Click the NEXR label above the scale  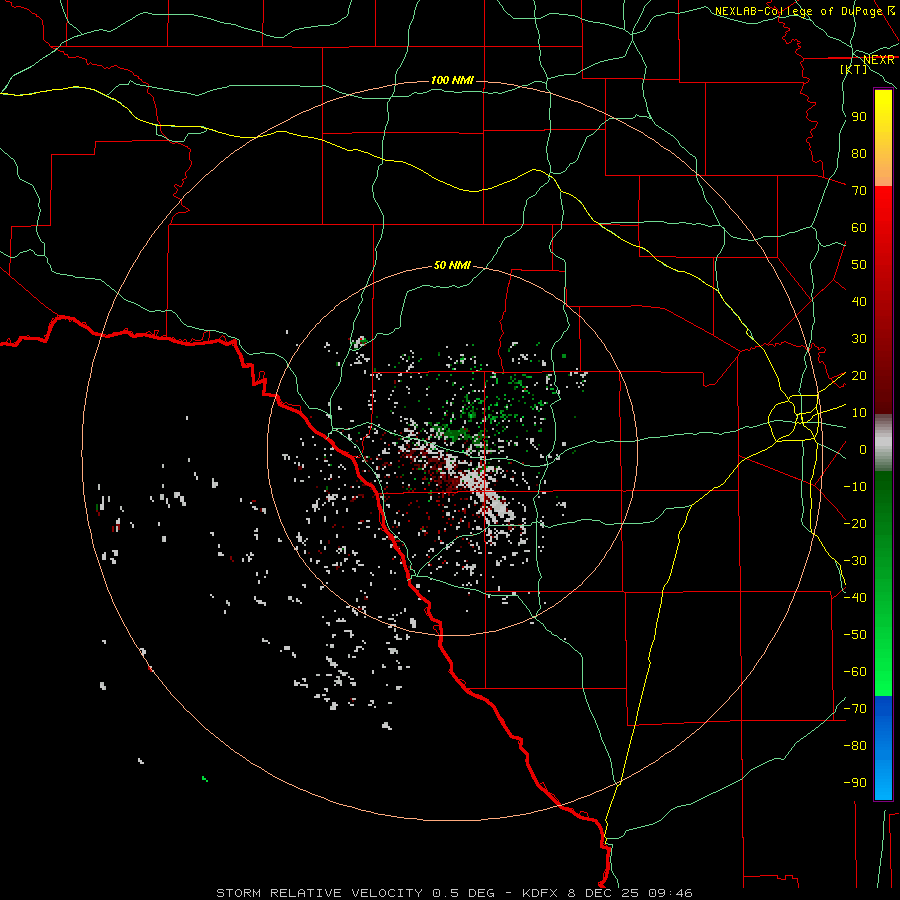pos(878,60)
